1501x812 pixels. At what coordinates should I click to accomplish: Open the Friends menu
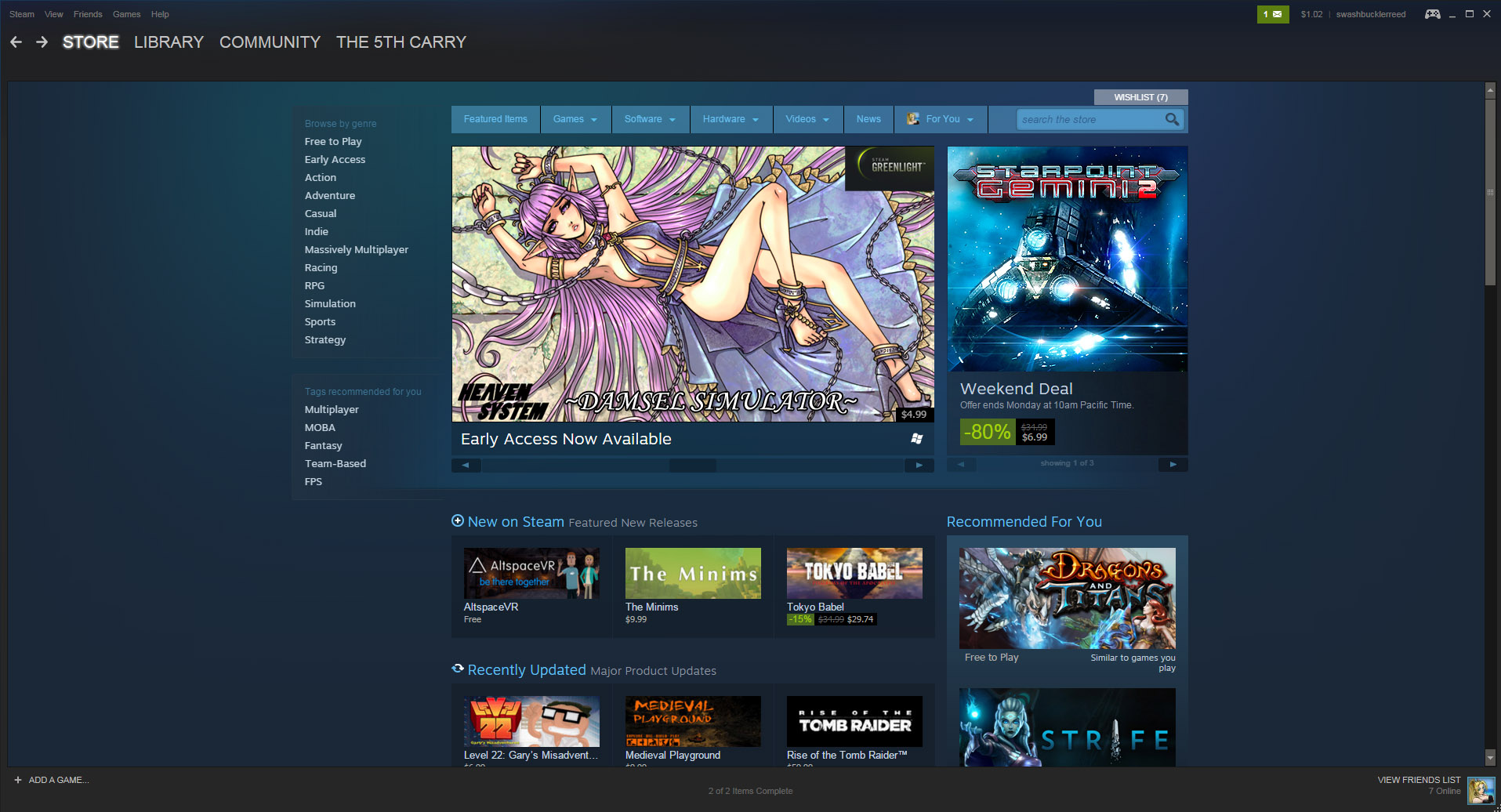tap(88, 14)
